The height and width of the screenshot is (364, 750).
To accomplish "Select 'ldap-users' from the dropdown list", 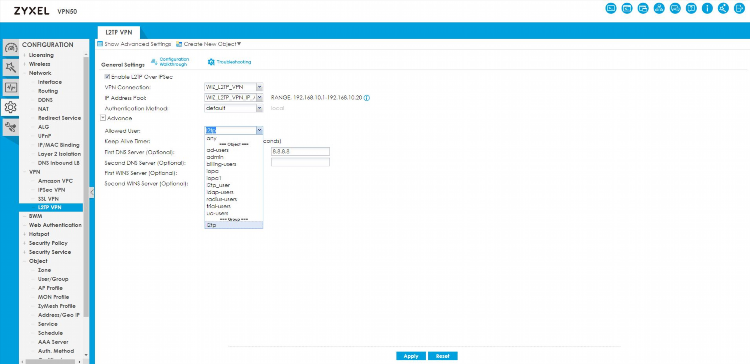I will [x=233, y=192].
